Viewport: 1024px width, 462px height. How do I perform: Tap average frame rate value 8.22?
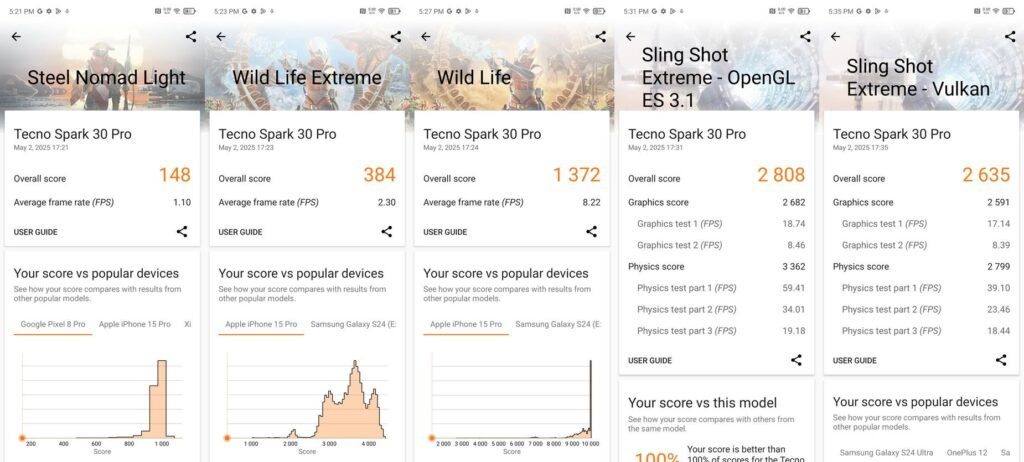point(591,203)
